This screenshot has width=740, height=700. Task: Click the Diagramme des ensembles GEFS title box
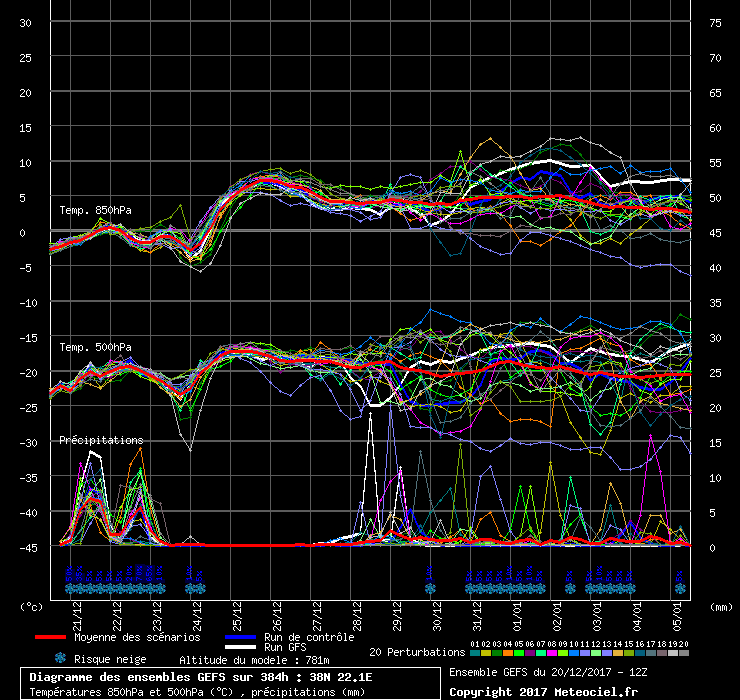(230, 683)
